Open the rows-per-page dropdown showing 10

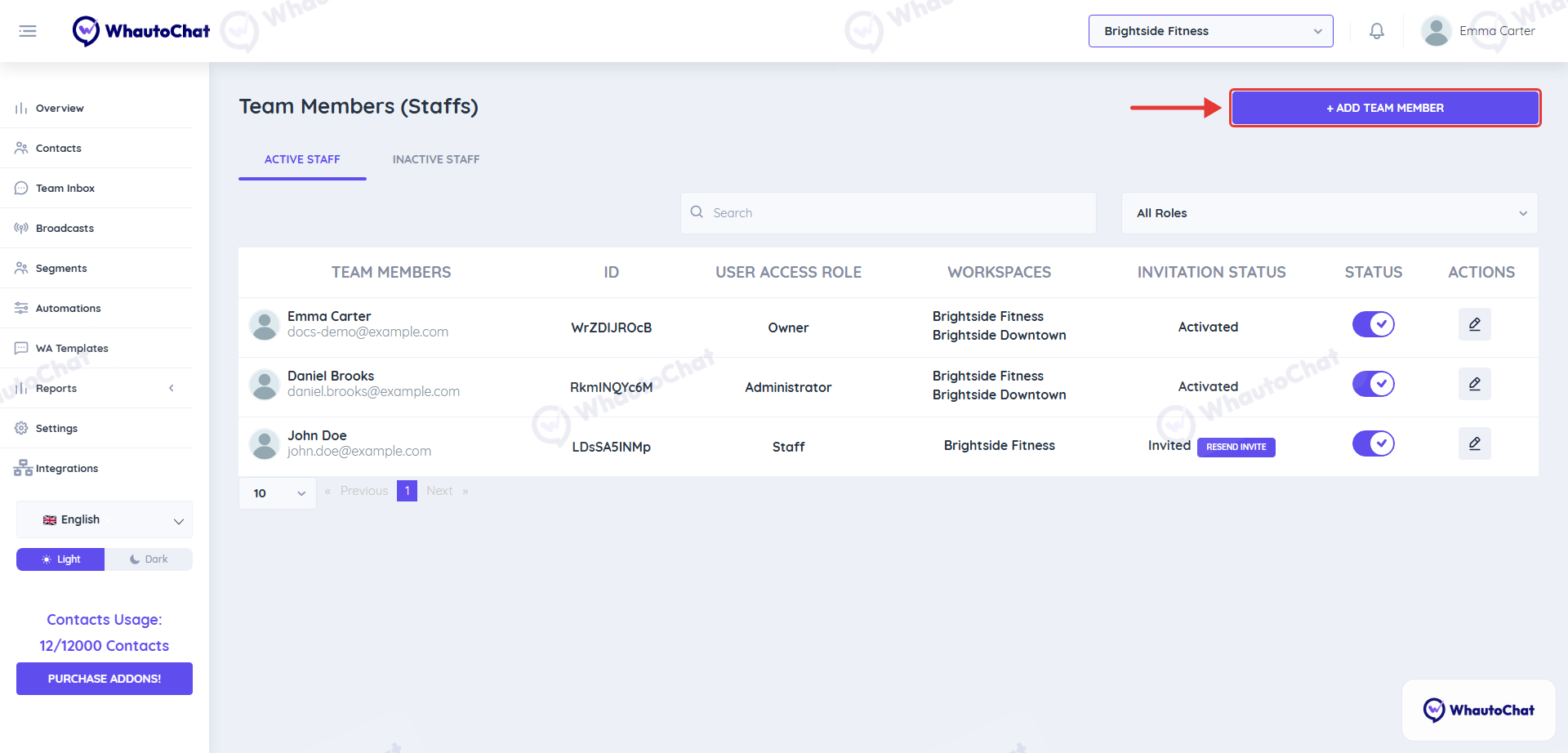(x=278, y=493)
